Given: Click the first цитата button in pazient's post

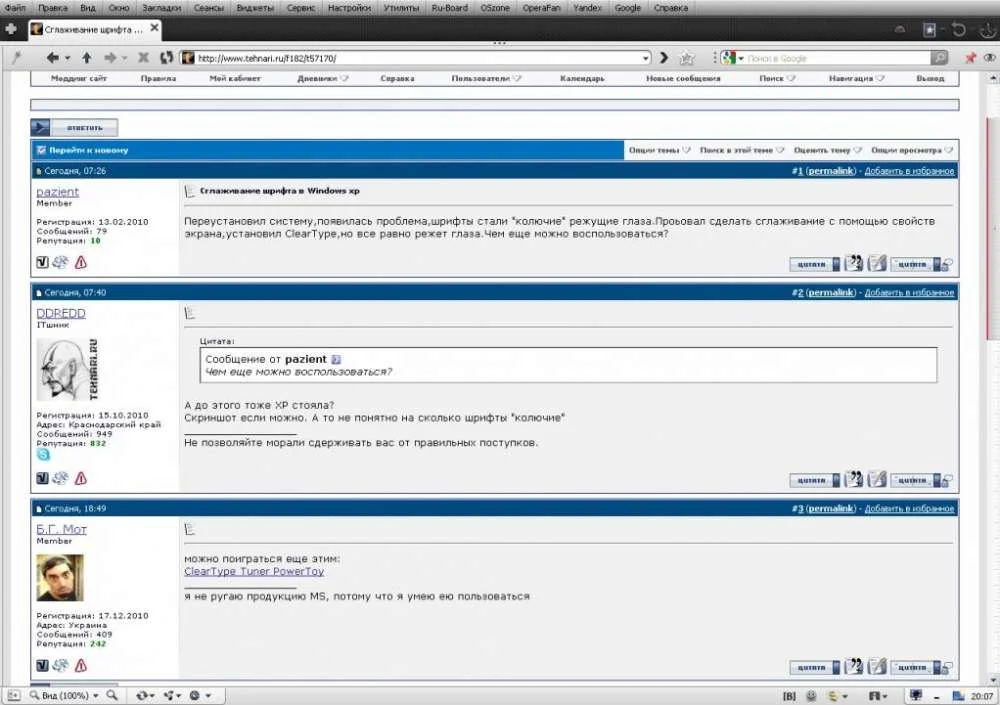Looking at the screenshot, I should (814, 264).
